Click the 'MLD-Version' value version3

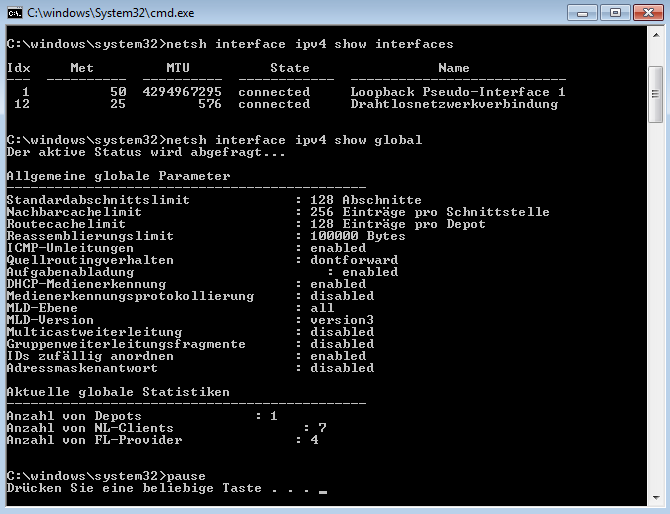[x=342, y=320]
